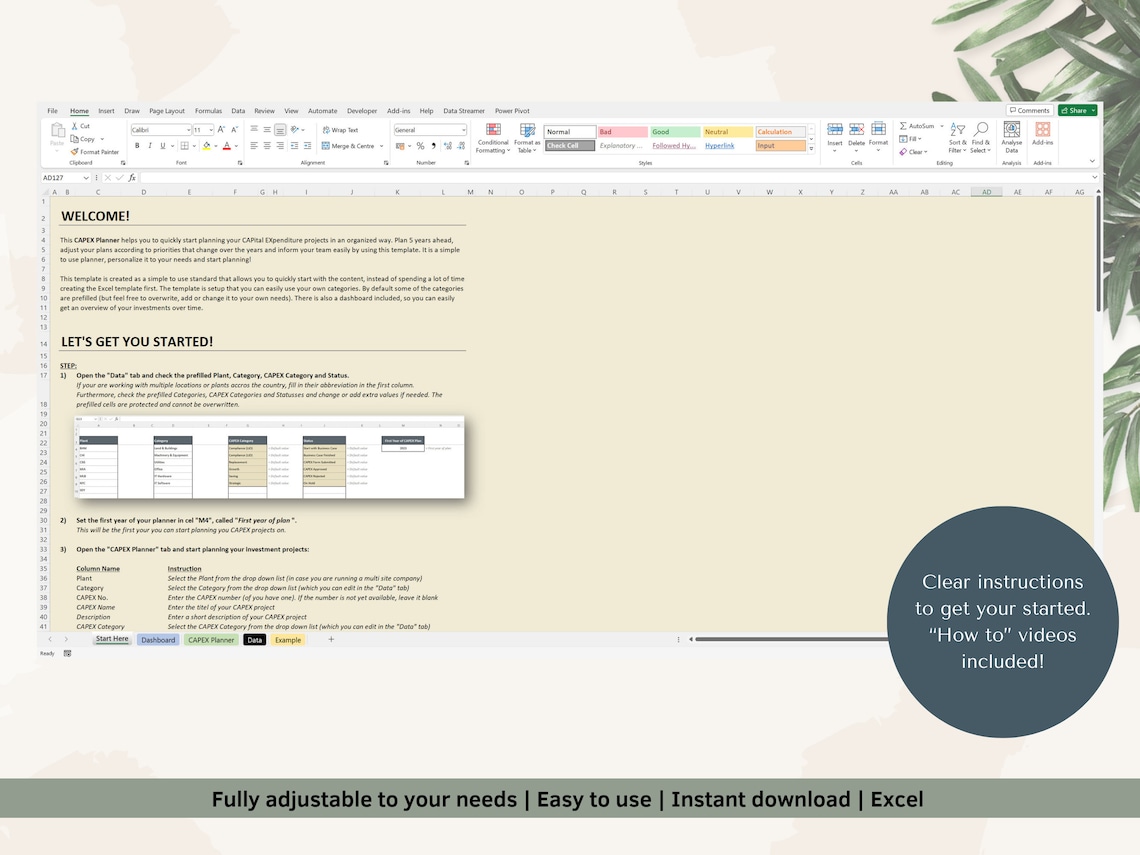The height and width of the screenshot is (855, 1140).
Task: Apply italic formatting with the Italic icon
Action: pos(151,145)
